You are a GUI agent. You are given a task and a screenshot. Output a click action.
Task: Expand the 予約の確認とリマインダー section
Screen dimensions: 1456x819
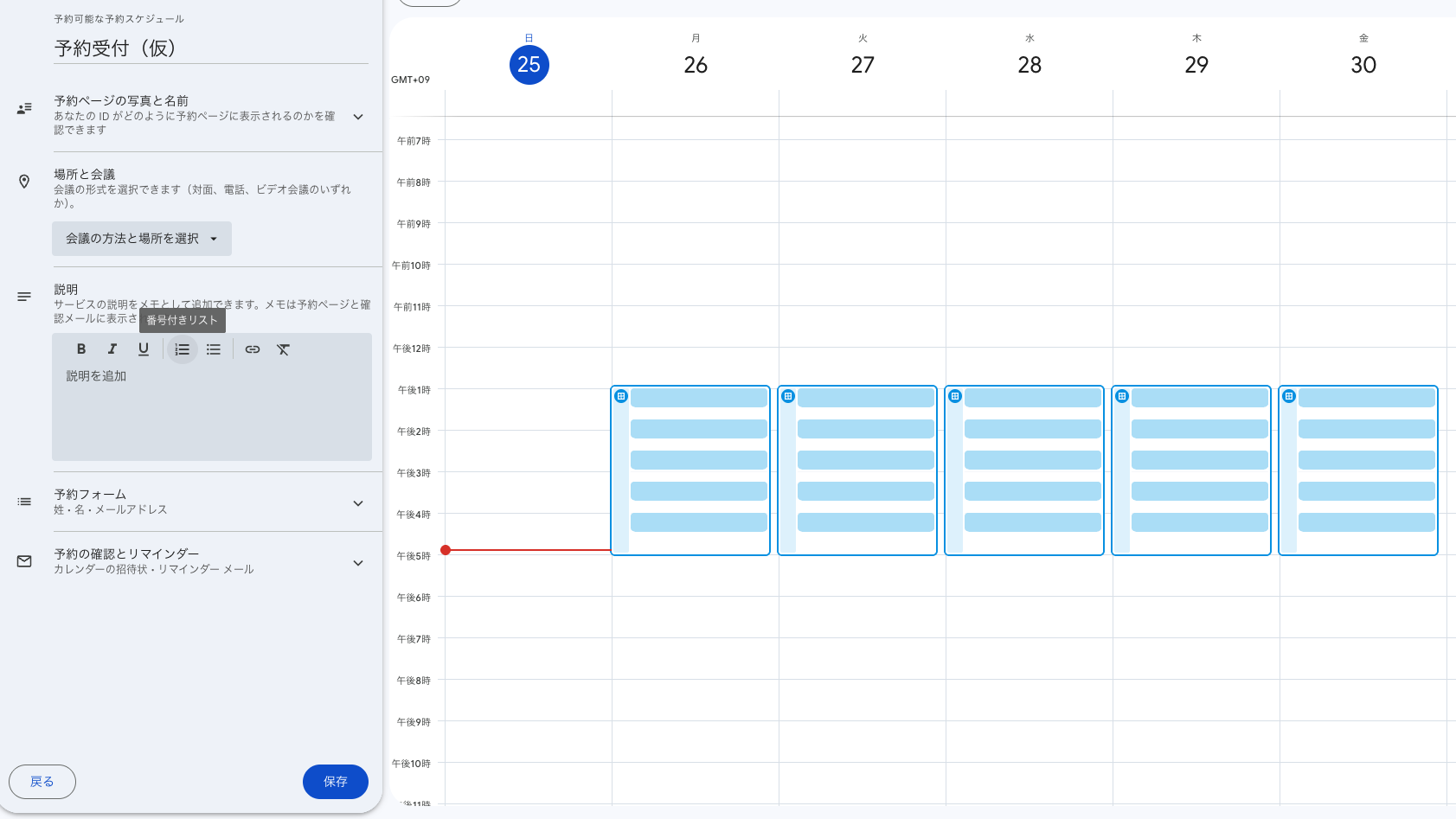coord(358,563)
